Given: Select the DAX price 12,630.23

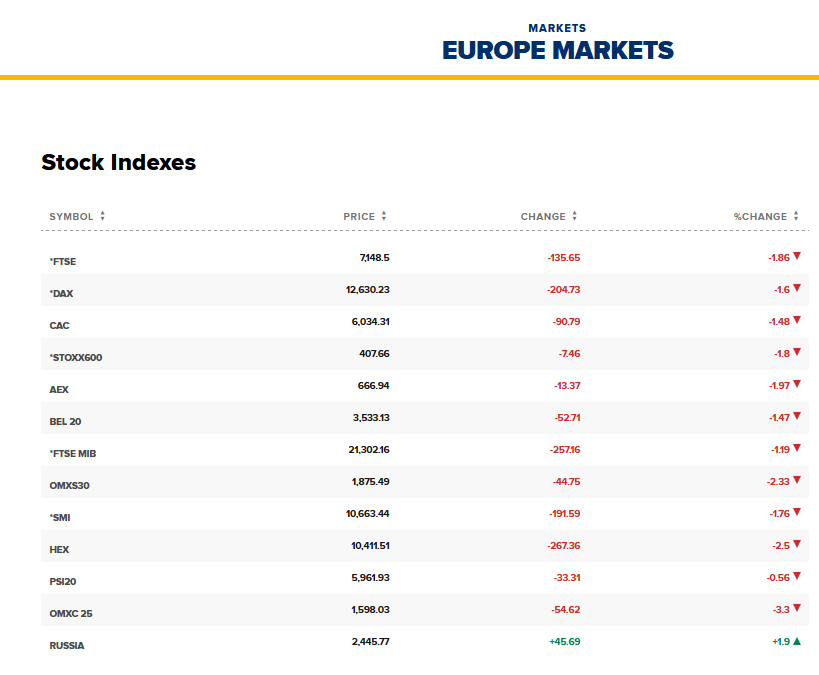Looking at the screenshot, I should (x=368, y=289).
